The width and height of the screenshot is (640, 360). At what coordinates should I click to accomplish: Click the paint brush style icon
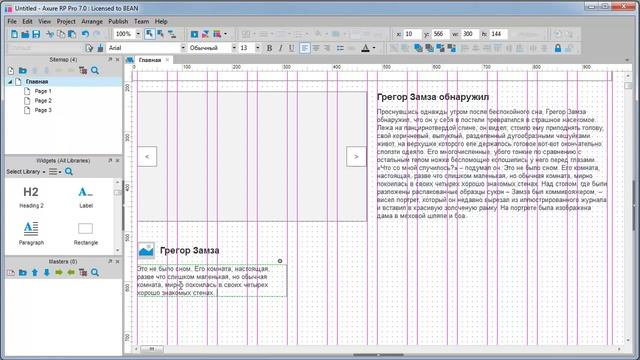click(100, 48)
